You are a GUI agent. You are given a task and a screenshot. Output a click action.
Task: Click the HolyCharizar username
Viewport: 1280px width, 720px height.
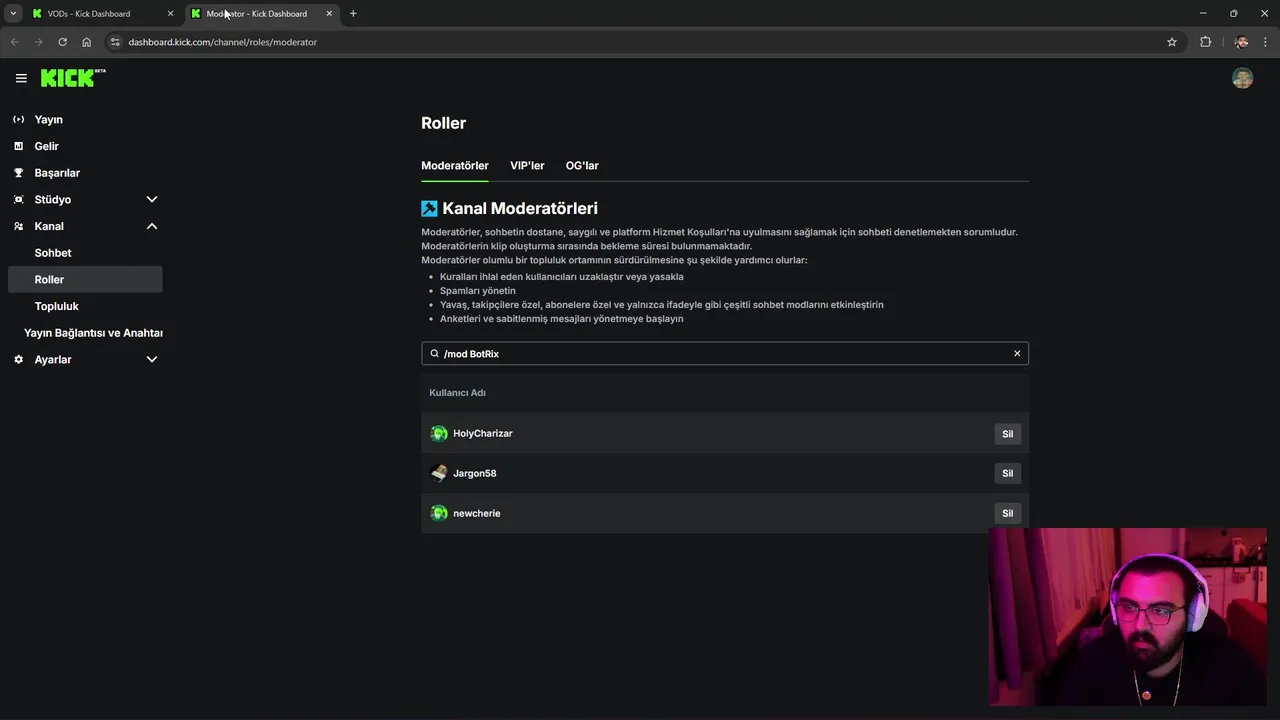[483, 433]
